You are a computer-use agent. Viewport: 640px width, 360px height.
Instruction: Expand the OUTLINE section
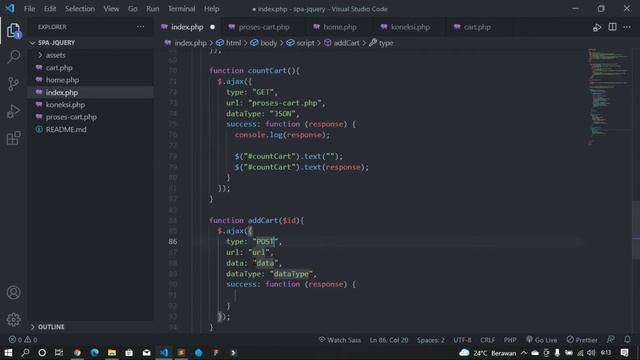(51, 327)
